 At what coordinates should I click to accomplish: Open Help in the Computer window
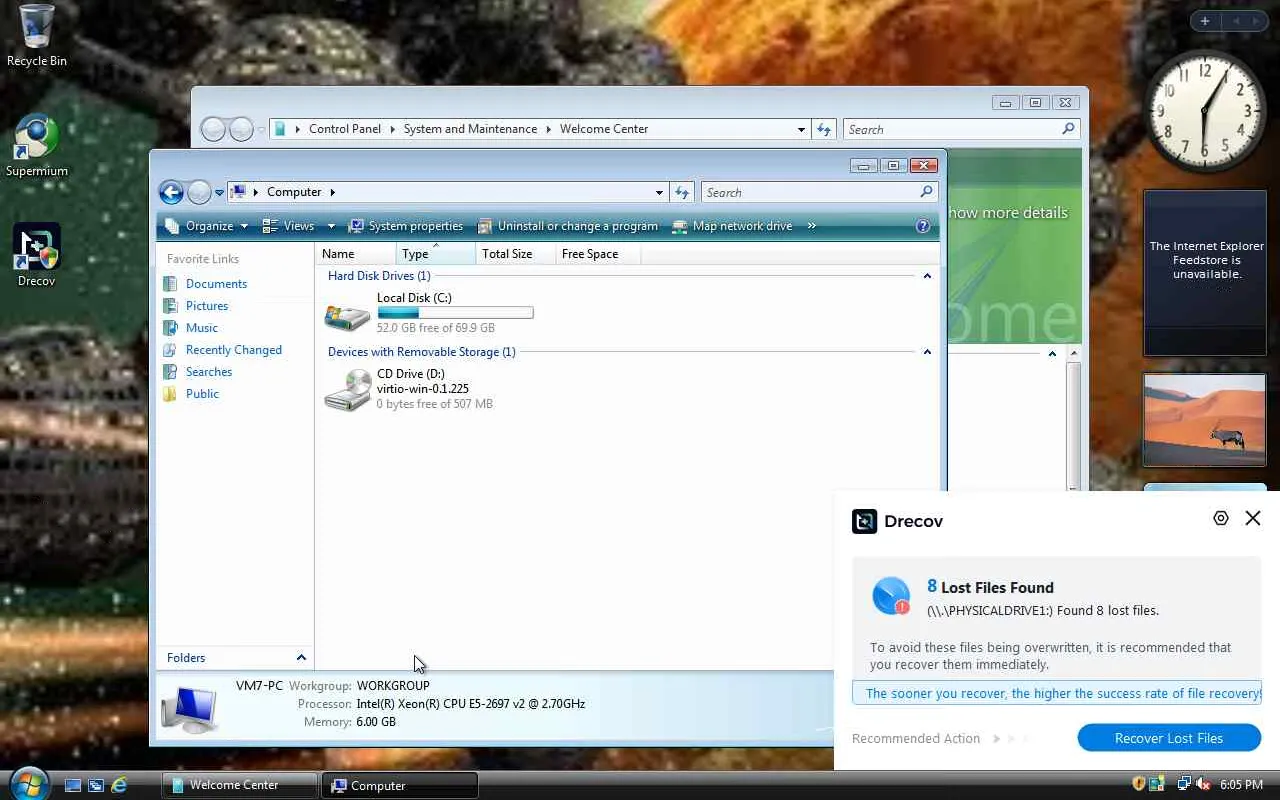point(923,226)
